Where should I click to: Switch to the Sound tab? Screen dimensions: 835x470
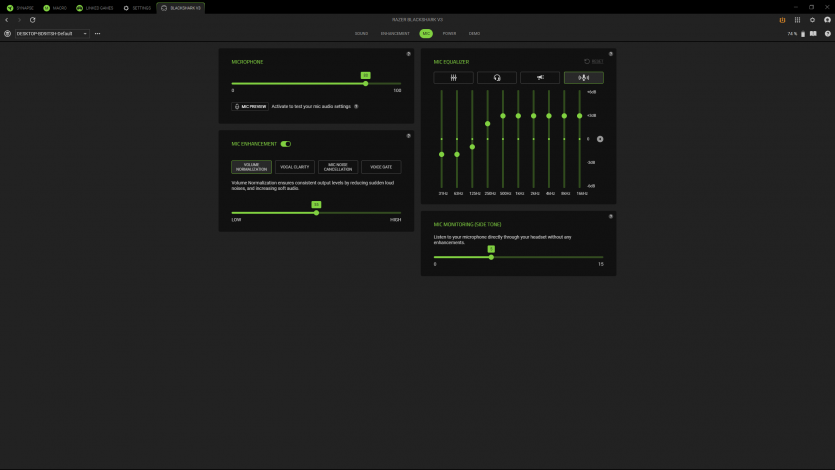tap(361, 33)
